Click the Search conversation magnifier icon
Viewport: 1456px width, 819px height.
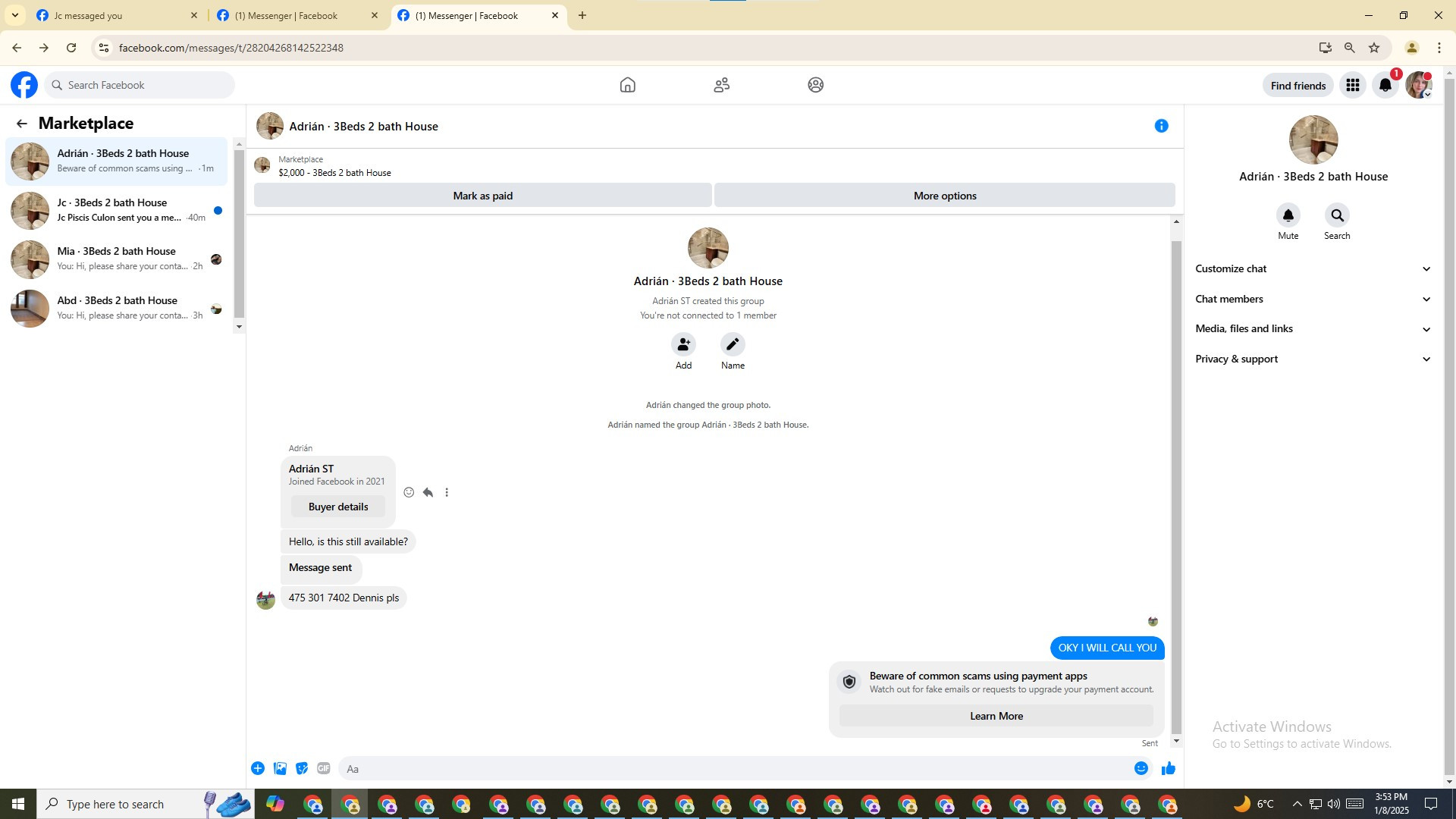click(1337, 215)
